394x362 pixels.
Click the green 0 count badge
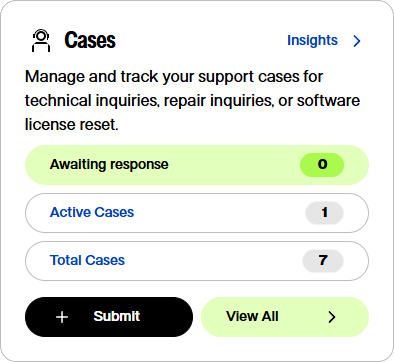pos(322,165)
